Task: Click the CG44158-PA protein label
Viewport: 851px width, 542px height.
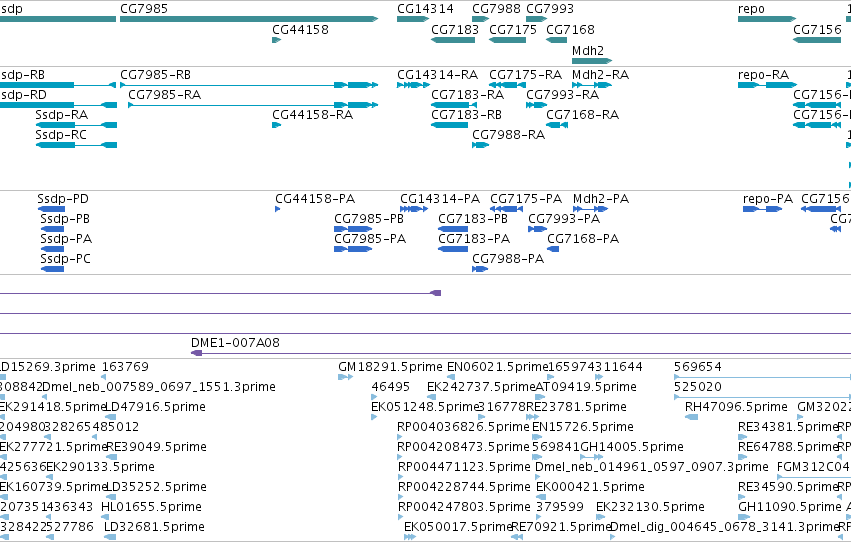Action: (x=315, y=199)
